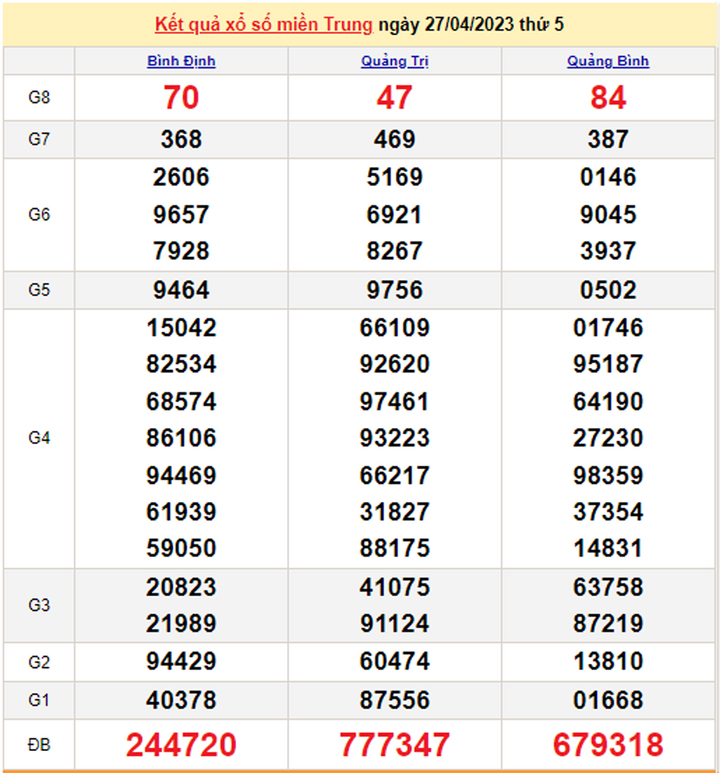This screenshot has height=773, width=720.
Task: Open the Quảng Bình province link
Action: (608, 61)
